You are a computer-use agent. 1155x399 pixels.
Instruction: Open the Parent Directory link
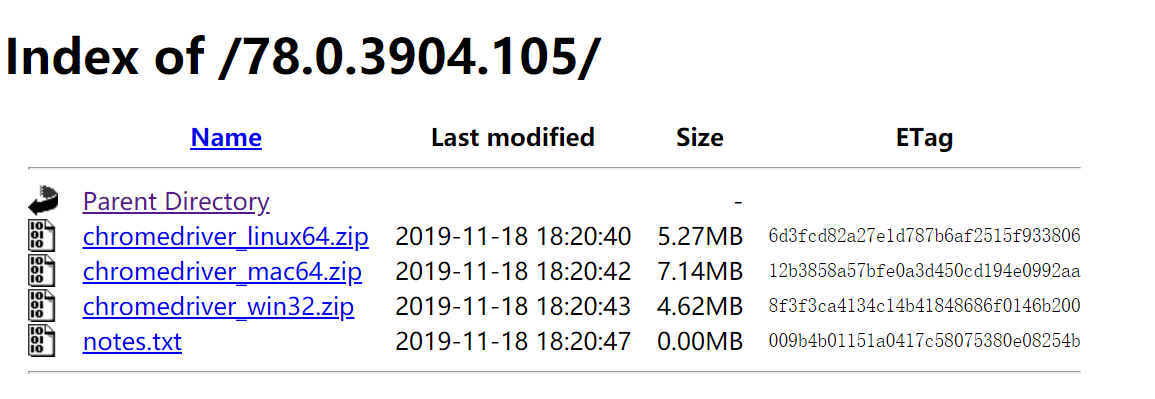[176, 201]
